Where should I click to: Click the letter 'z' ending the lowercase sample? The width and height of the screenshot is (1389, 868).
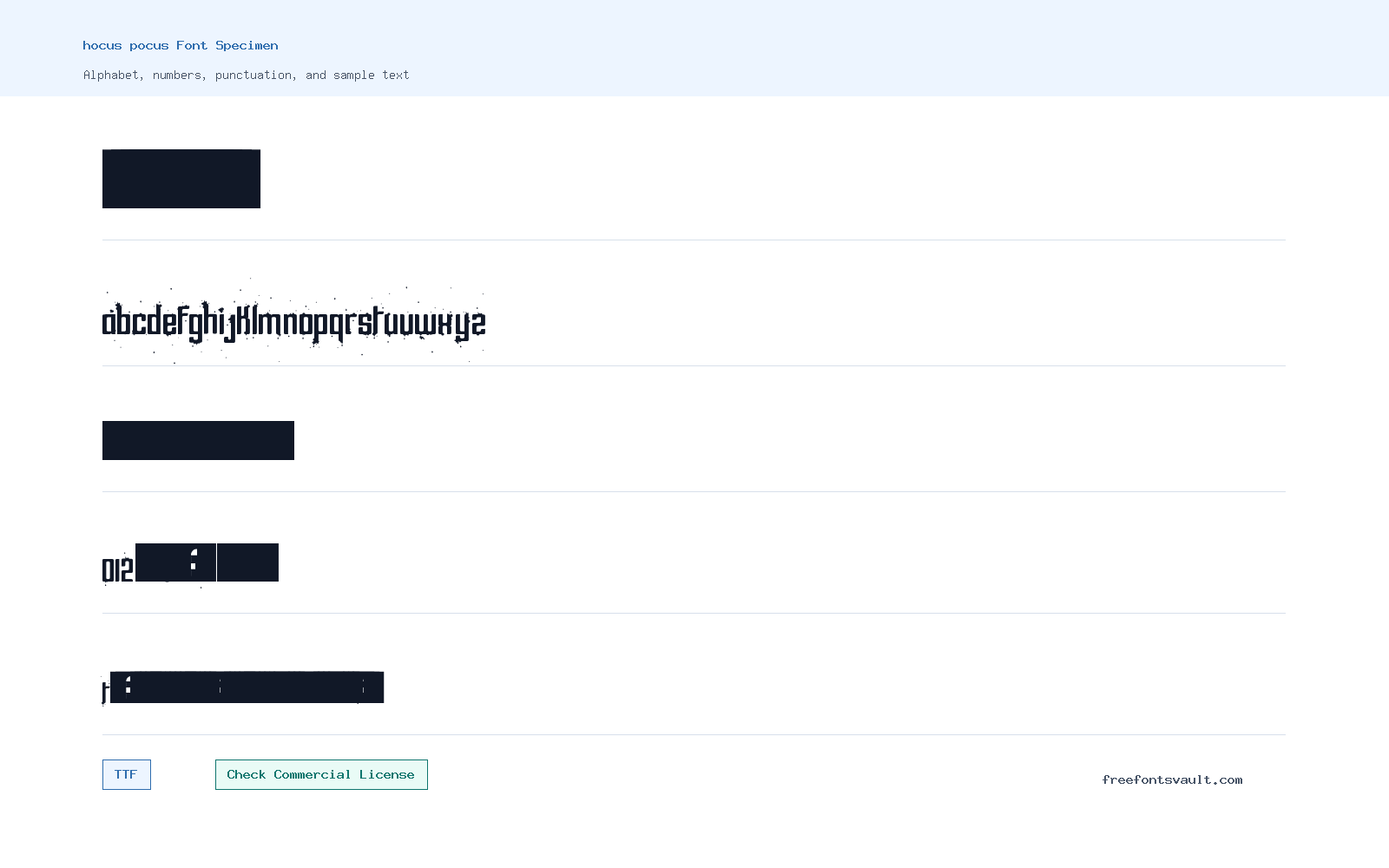(x=478, y=324)
